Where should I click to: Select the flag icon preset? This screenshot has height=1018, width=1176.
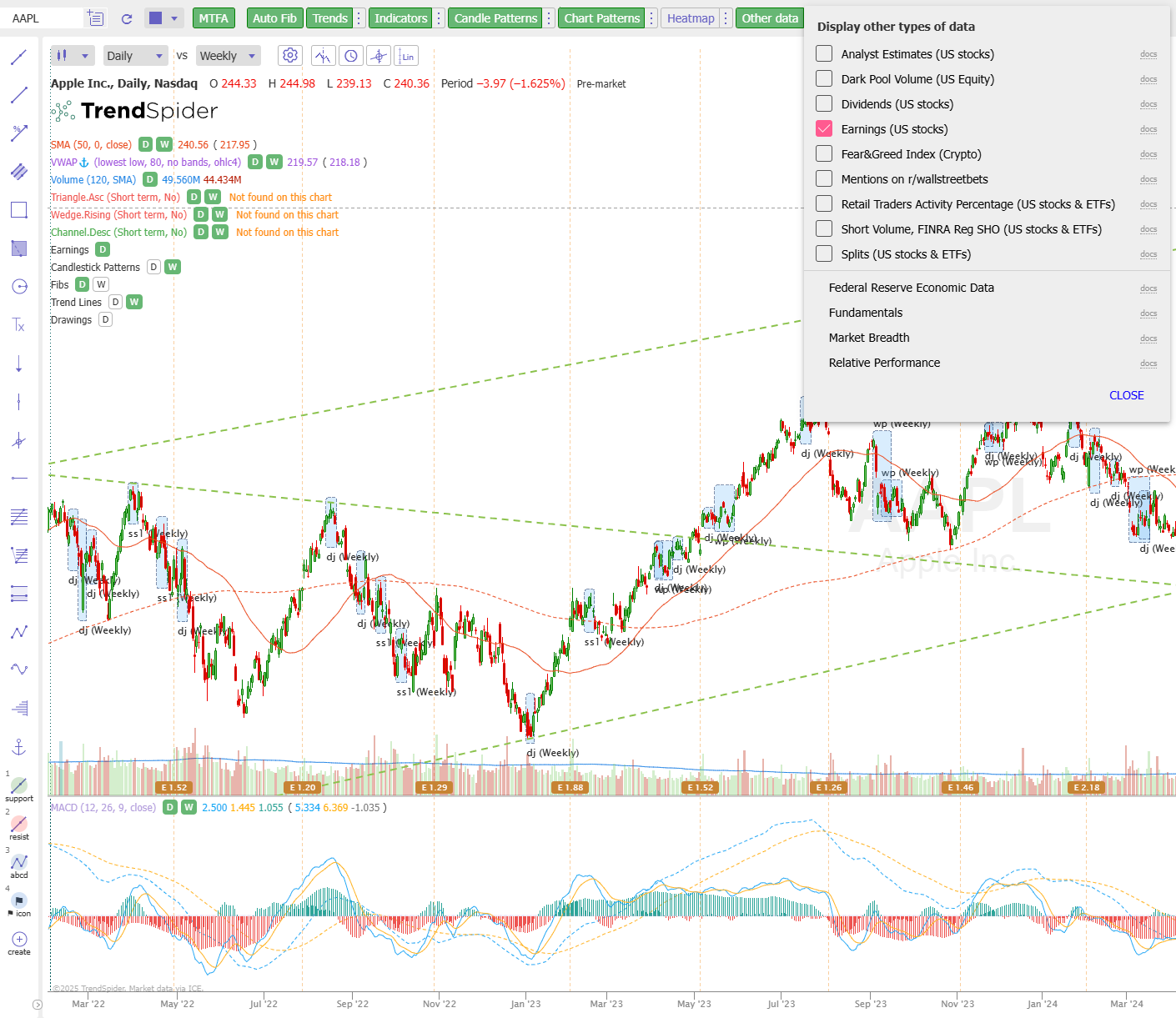click(x=19, y=905)
